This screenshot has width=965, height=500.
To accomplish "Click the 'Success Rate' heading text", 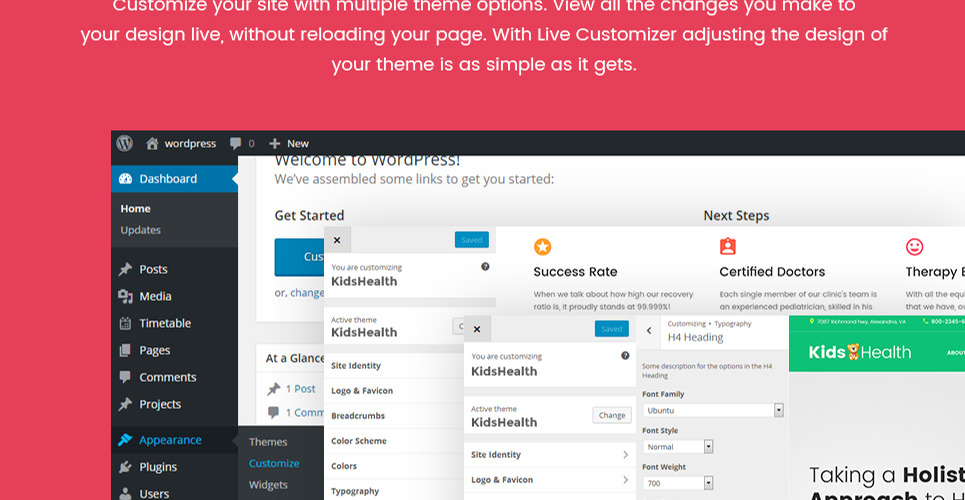I will (x=575, y=272).
